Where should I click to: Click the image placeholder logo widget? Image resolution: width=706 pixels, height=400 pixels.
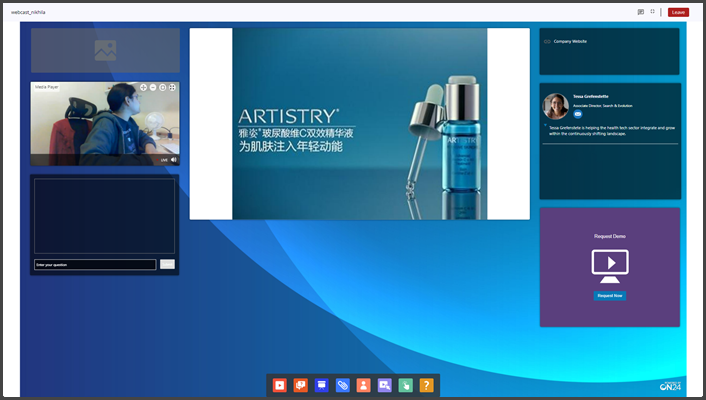tap(105, 50)
